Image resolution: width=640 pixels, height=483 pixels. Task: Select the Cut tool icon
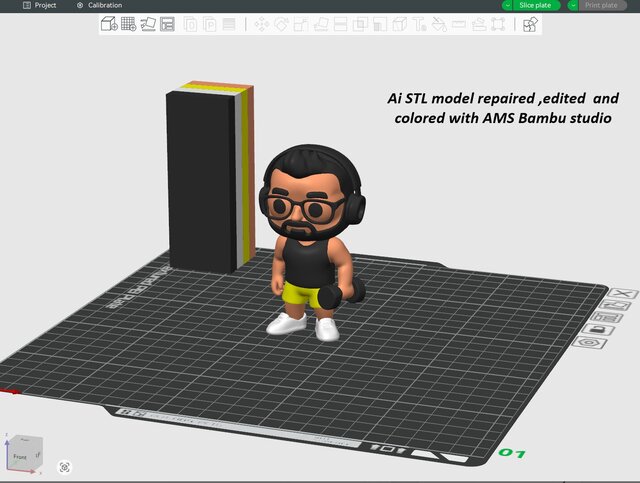click(x=340, y=24)
